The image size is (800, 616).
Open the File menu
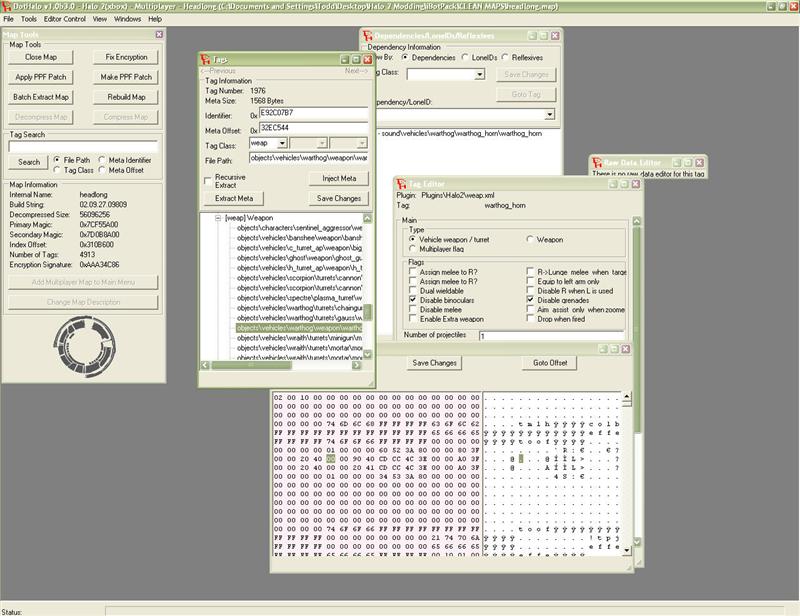click(x=8, y=19)
